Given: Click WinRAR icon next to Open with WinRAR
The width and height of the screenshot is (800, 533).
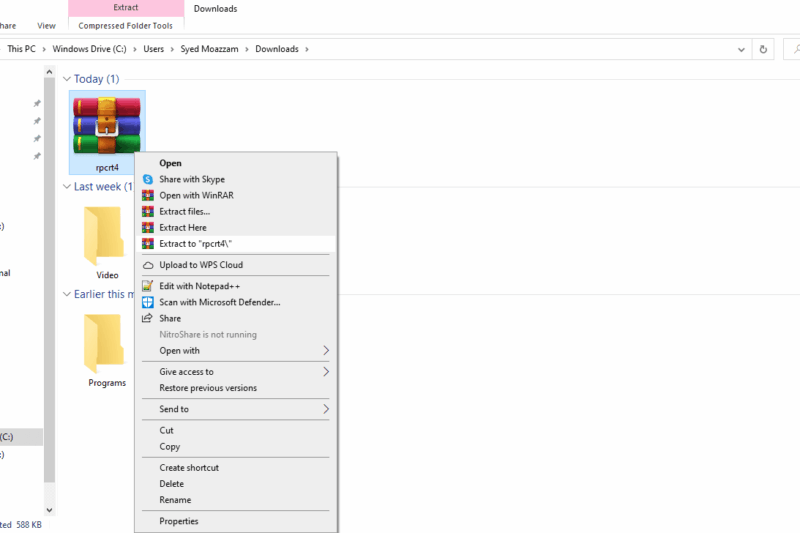Looking at the screenshot, I should coord(147,195).
